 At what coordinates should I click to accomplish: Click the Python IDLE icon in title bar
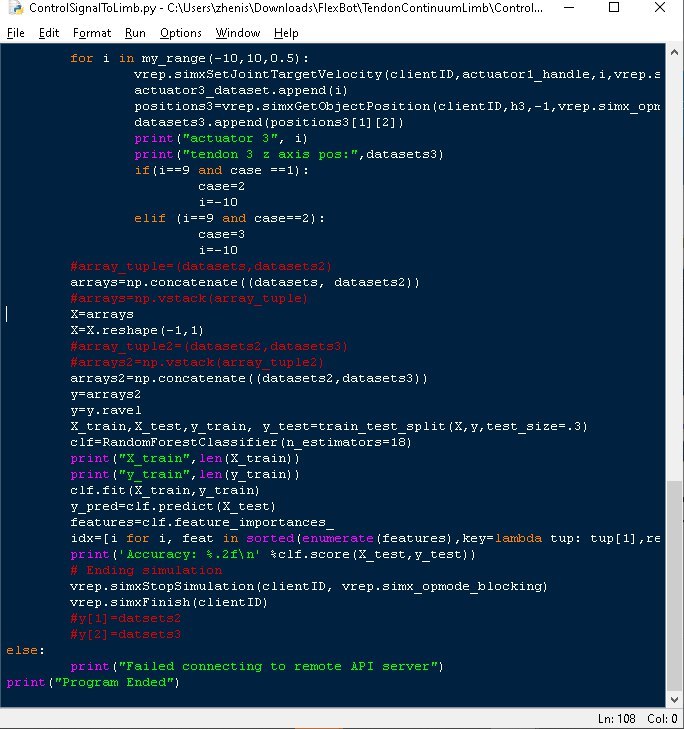(x=16, y=8)
